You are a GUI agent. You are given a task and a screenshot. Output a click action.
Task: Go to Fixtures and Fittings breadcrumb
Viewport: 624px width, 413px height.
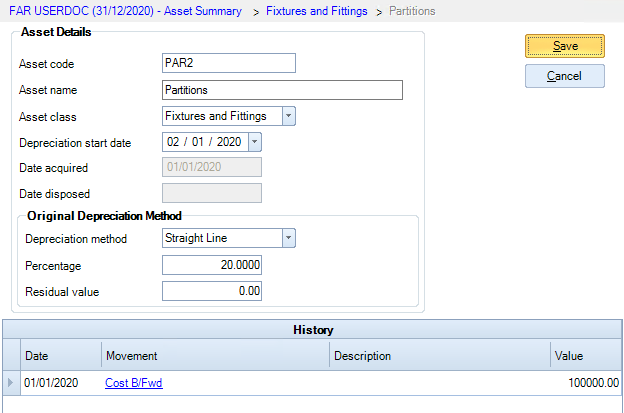316,11
